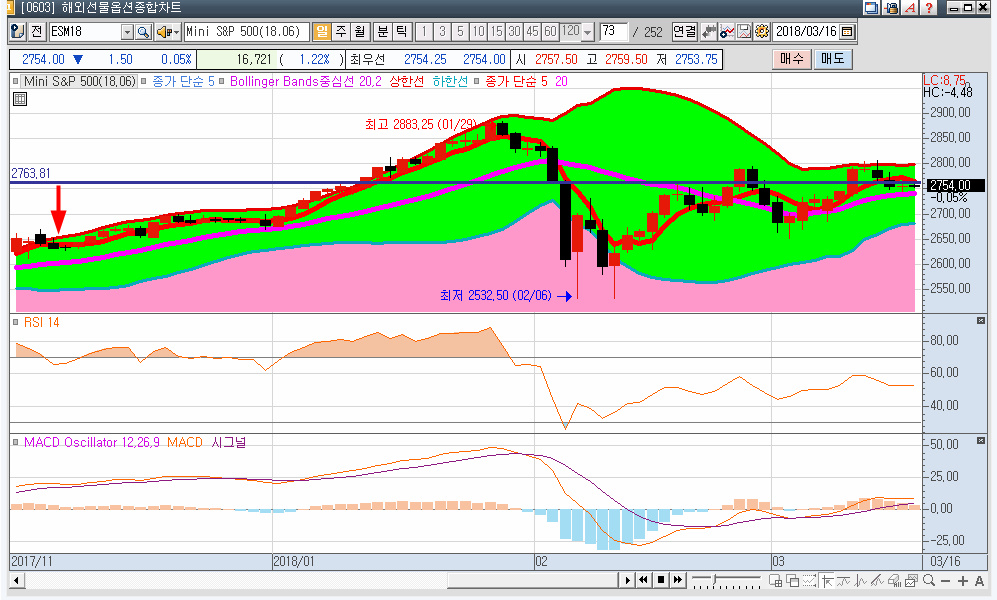Select the 30 interval button
Image resolution: width=997 pixels, height=600 pixels.
coord(514,31)
